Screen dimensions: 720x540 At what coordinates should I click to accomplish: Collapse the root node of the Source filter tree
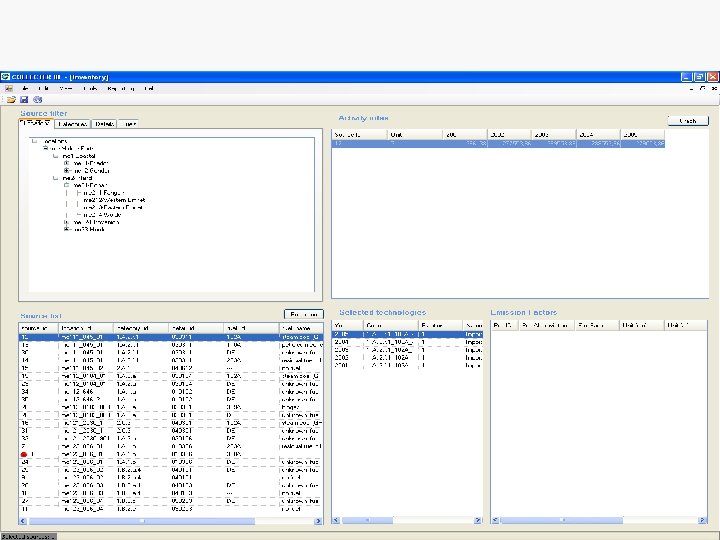pyautogui.click(x=36, y=141)
